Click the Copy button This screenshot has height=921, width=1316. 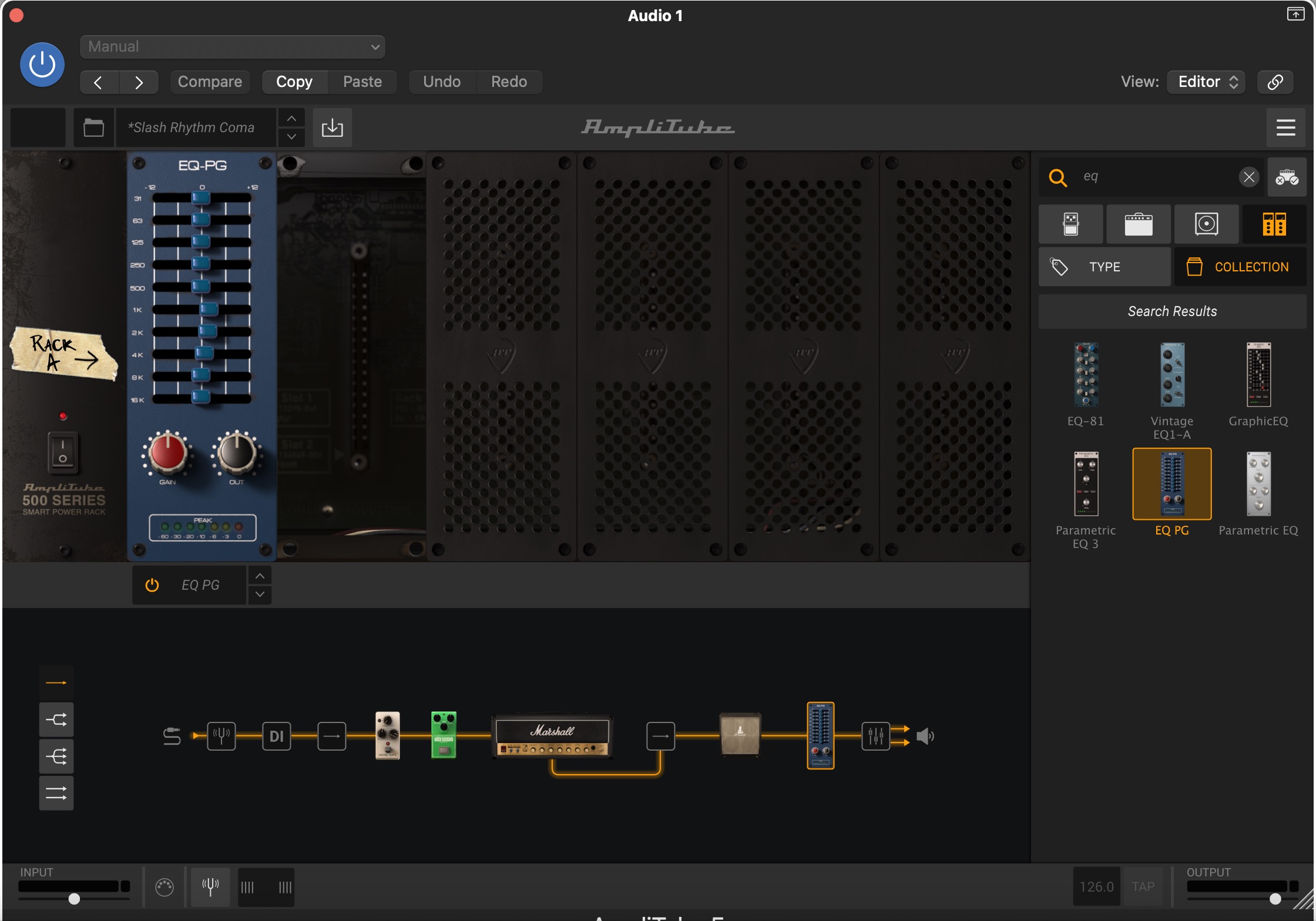click(294, 82)
